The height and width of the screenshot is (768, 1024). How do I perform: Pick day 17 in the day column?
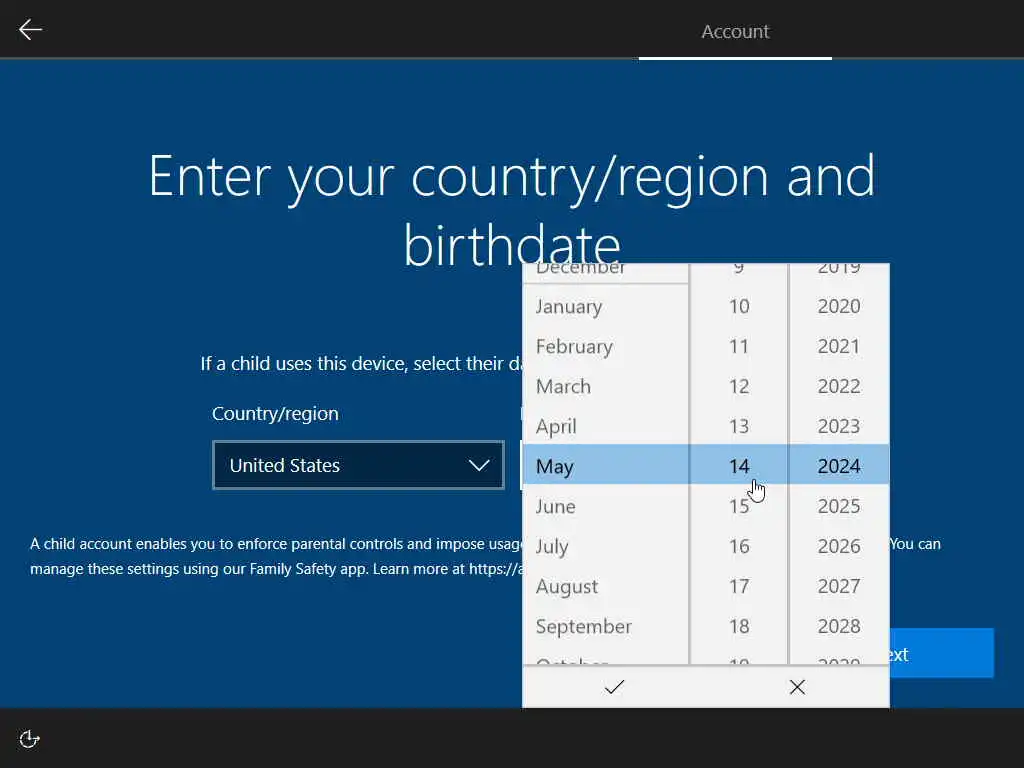pos(739,586)
